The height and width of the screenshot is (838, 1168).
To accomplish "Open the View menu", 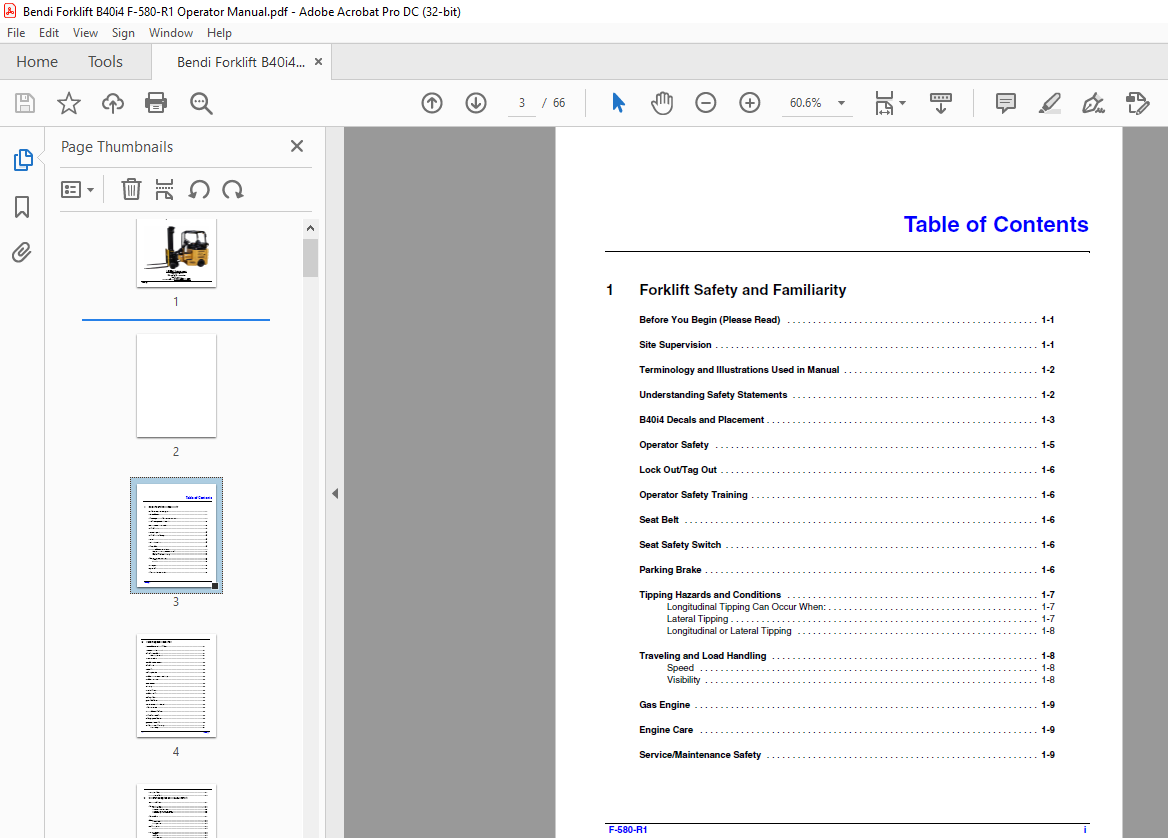I will tap(85, 33).
